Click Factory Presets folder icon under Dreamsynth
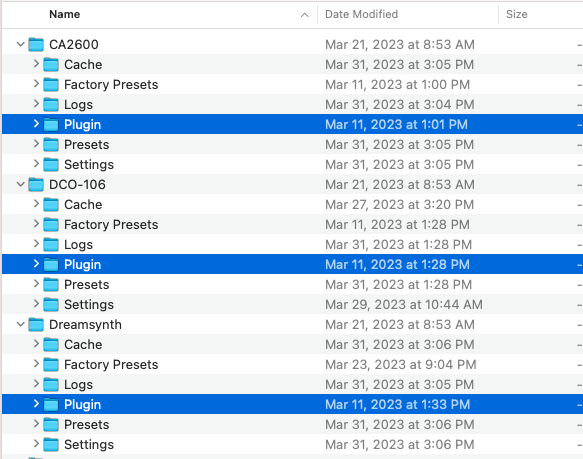583x459 pixels. point(51,365)
